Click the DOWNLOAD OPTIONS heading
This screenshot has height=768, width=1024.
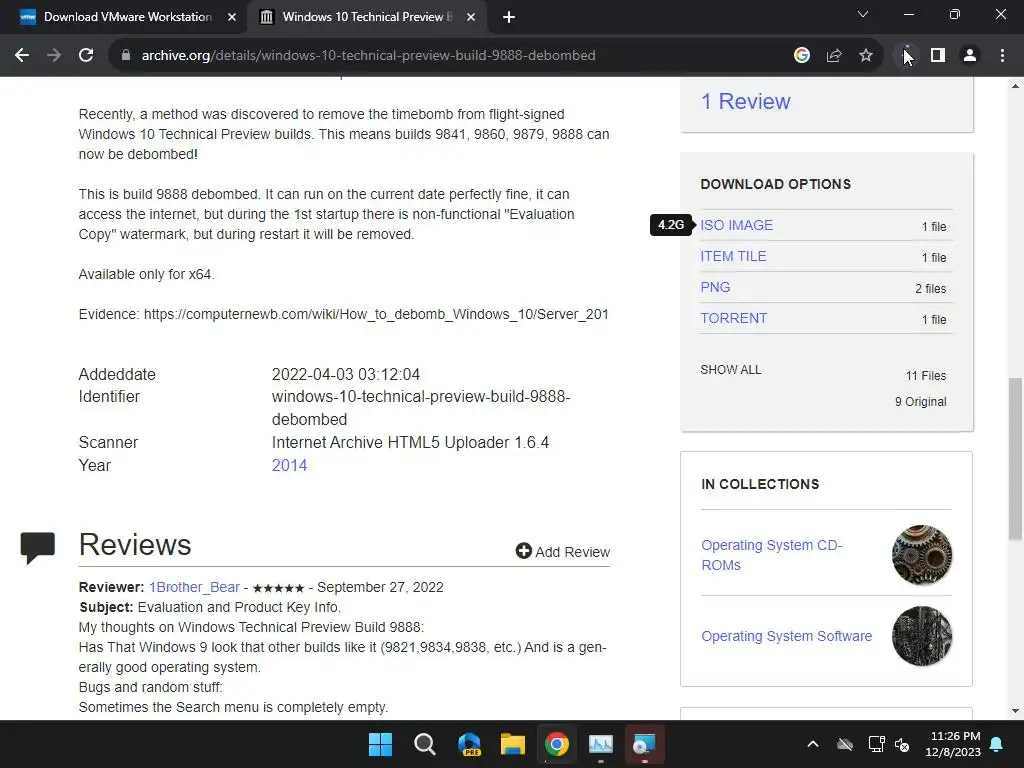point(776,184)
